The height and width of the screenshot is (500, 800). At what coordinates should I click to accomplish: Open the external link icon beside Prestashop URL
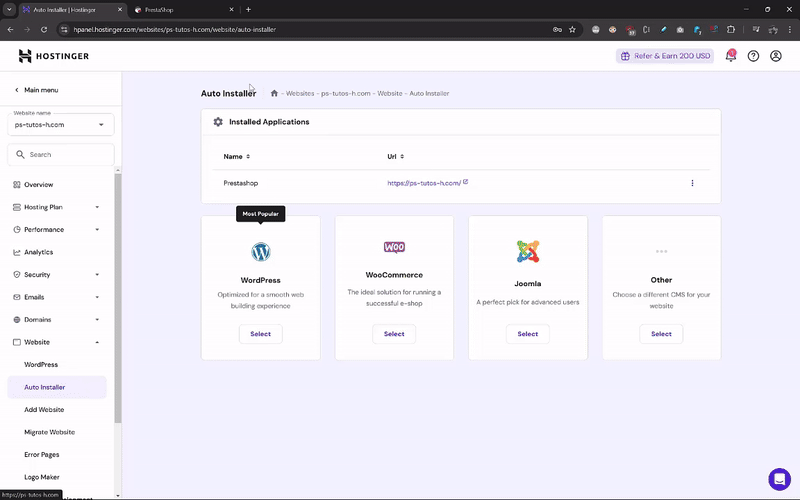pos(465,182)
